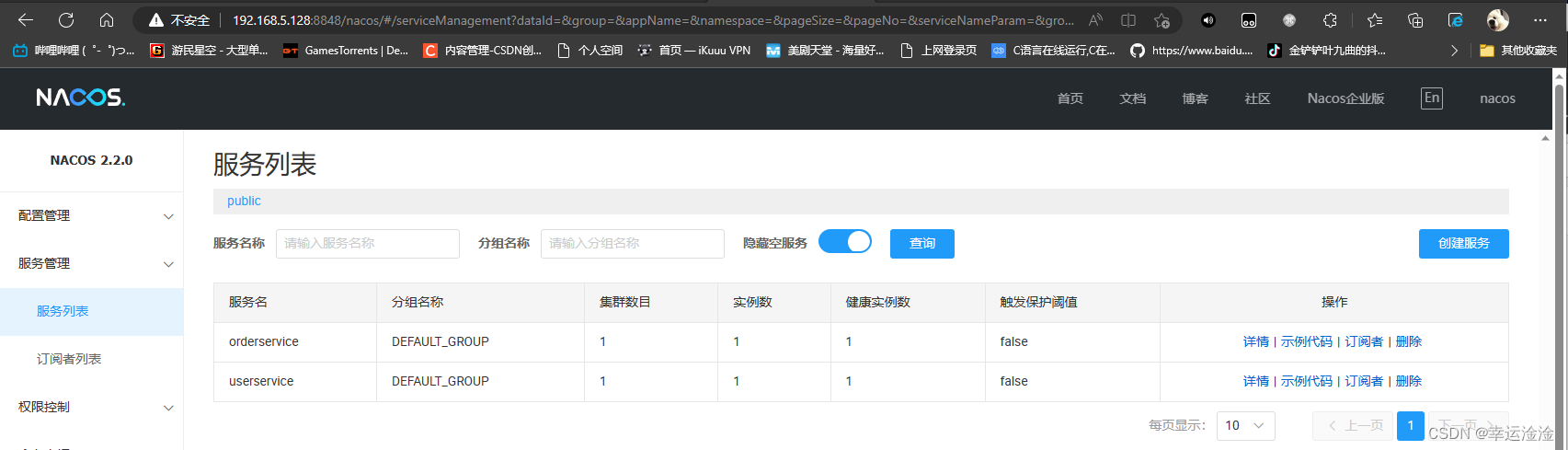The height and width of the screenshot is (450, 1568).
Task: Open the extensions puzzle piece icon
Action: click(x=1330, y=20)
